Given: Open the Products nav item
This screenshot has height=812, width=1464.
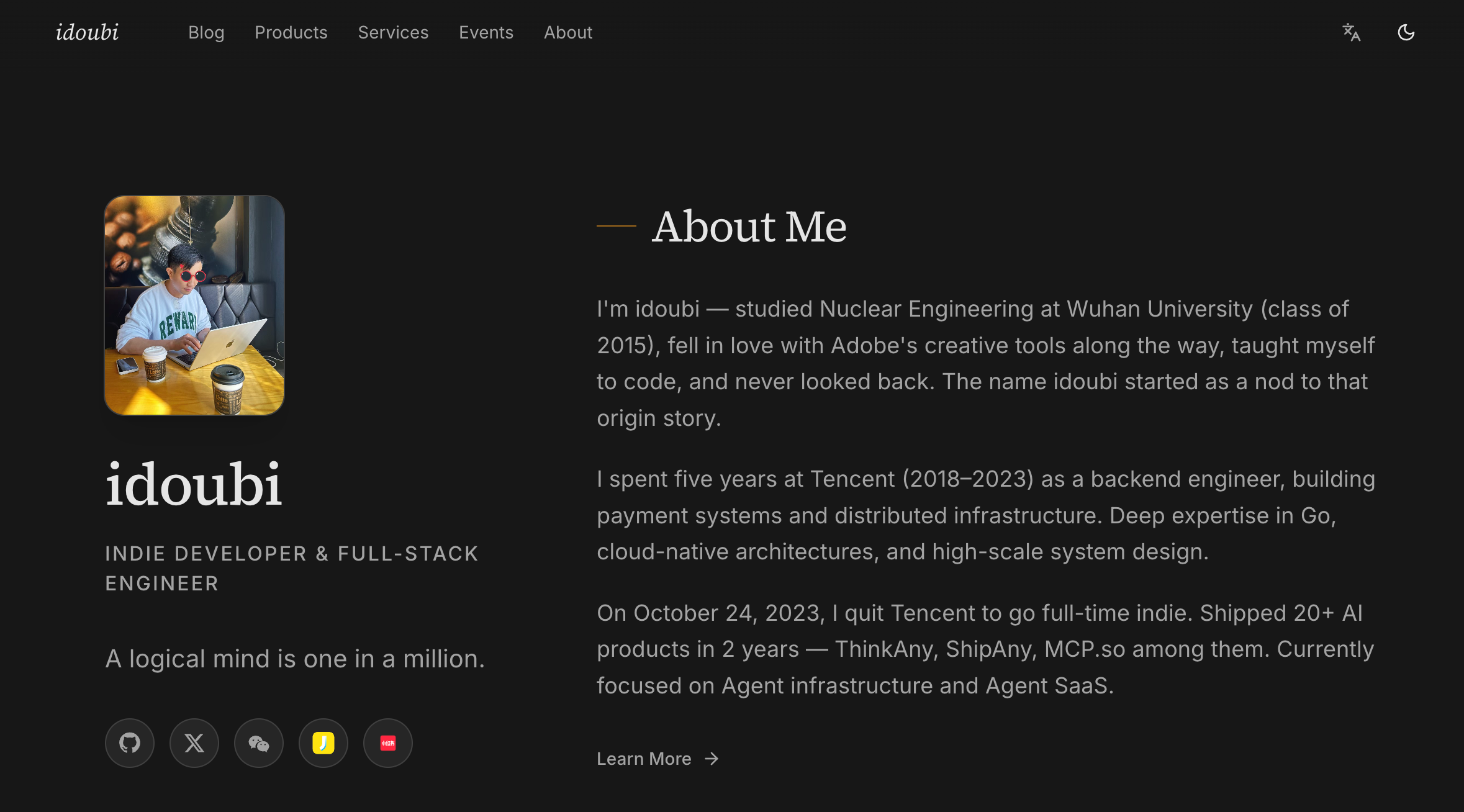Looking at the screenshot, I should pos(291,32).
